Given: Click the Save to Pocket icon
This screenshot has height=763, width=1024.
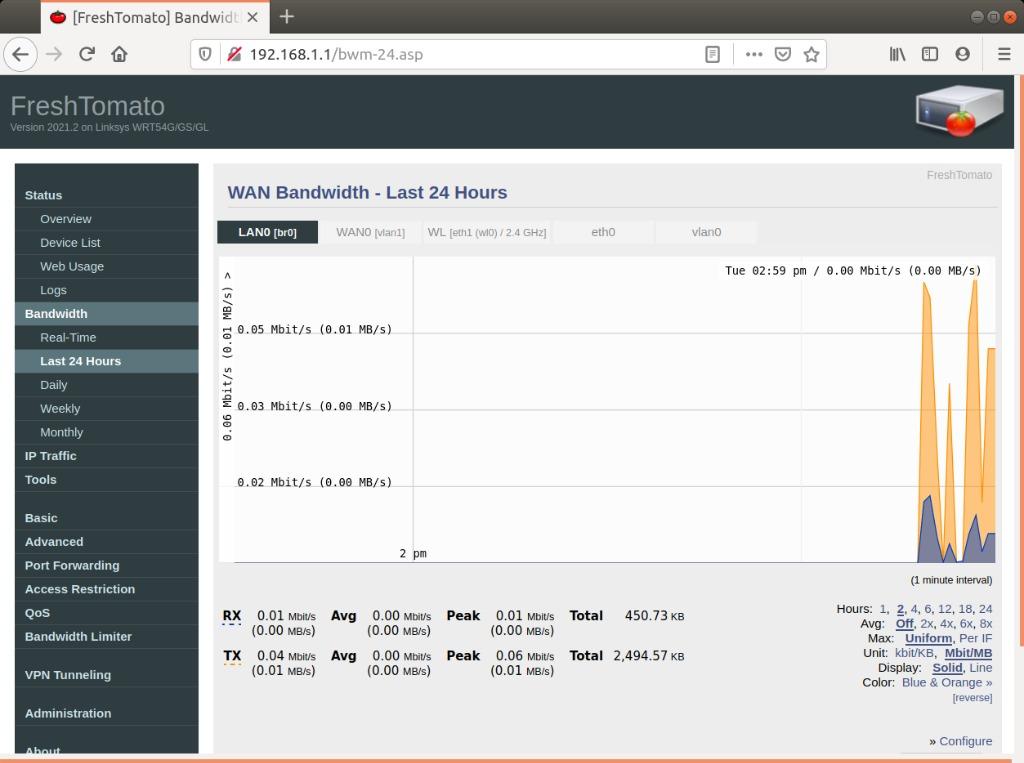Looking at the screenshot, I should point(784,54).
